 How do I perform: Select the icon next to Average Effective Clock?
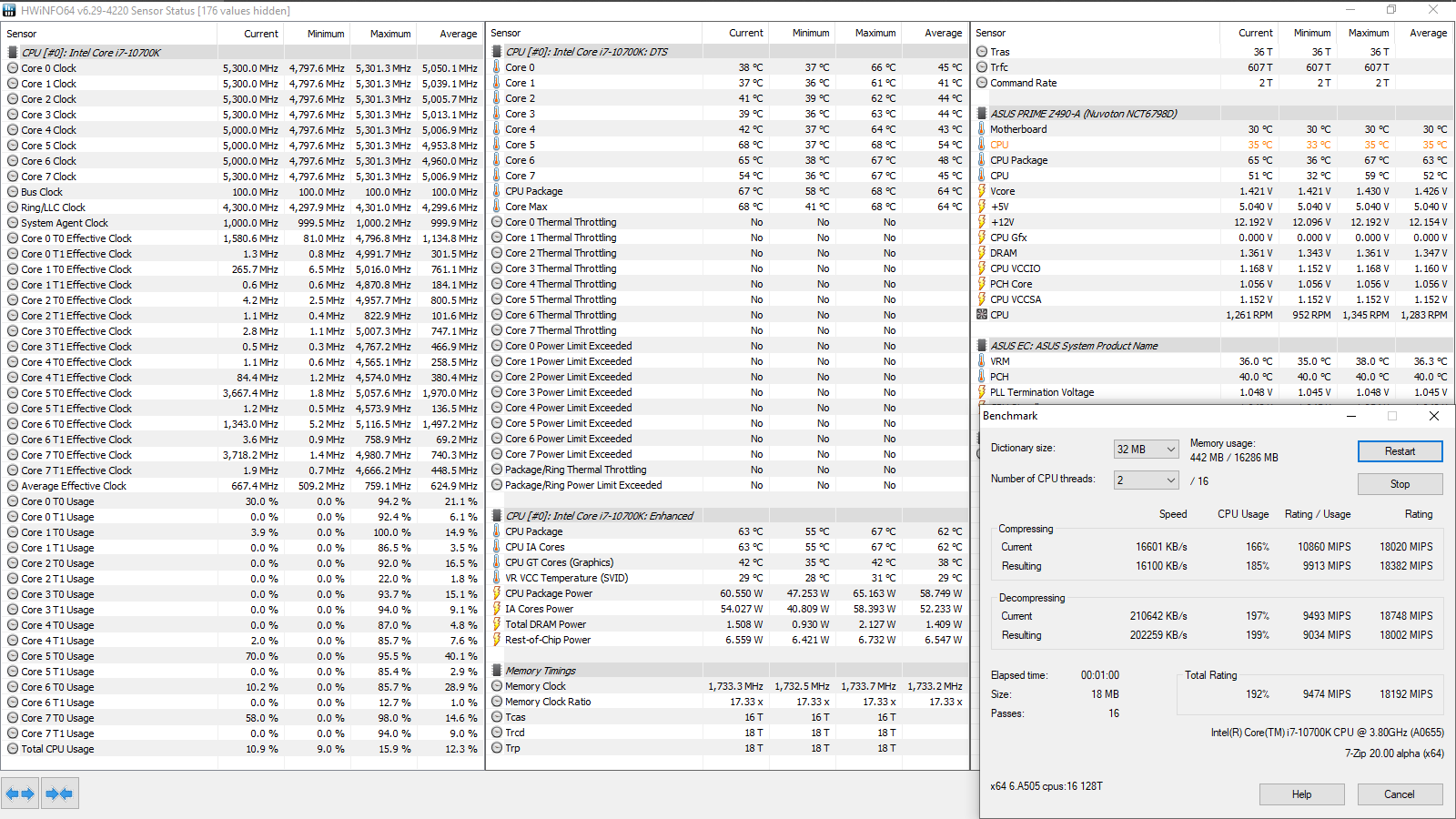coord(13,486)
